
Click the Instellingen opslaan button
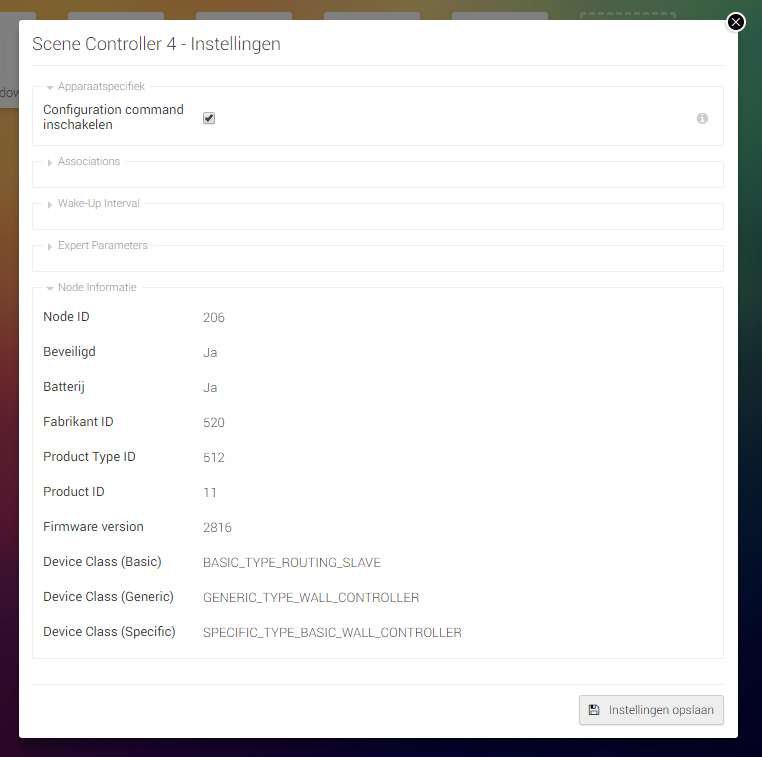tap(651, 710)
